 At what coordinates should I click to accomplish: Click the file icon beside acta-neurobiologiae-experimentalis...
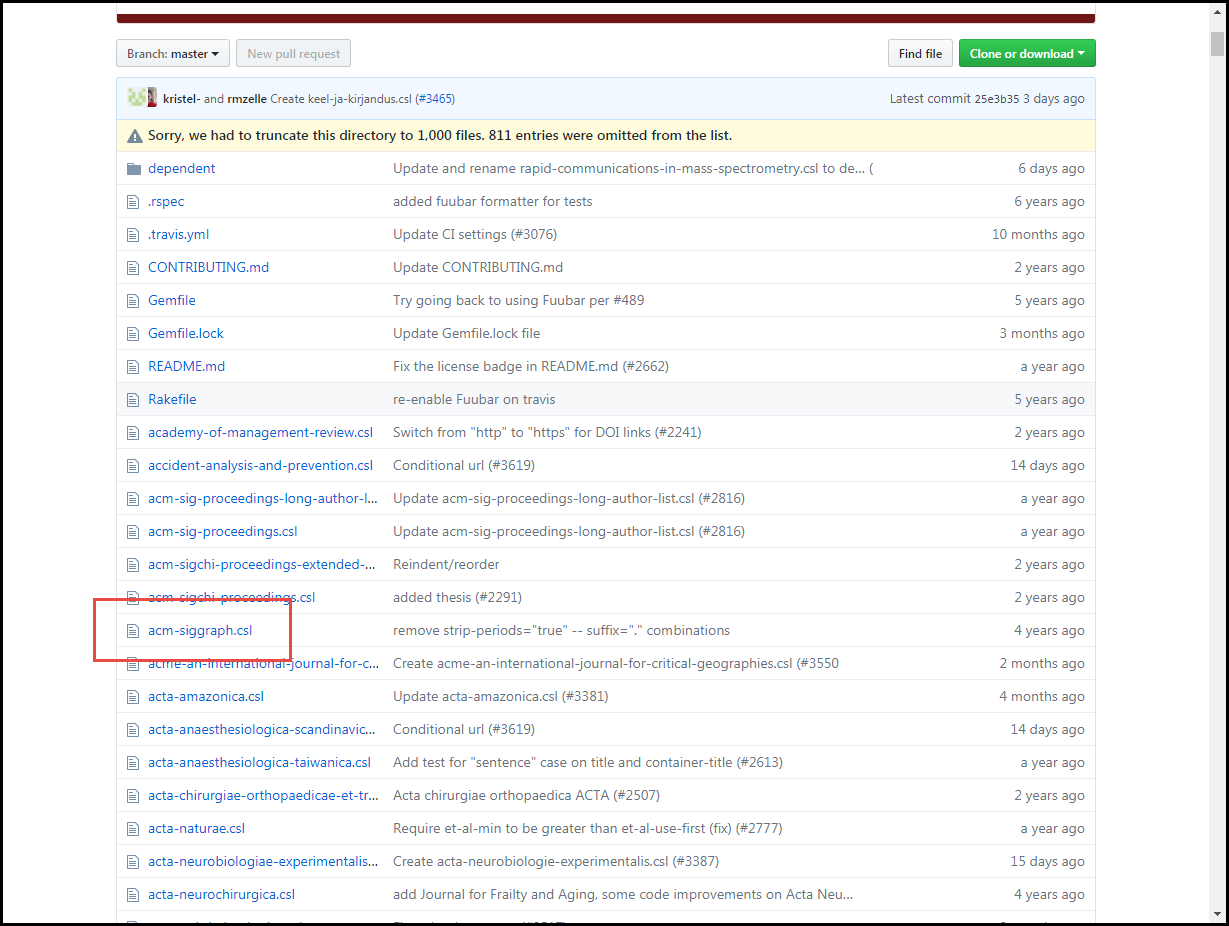[x=133, y=861]
